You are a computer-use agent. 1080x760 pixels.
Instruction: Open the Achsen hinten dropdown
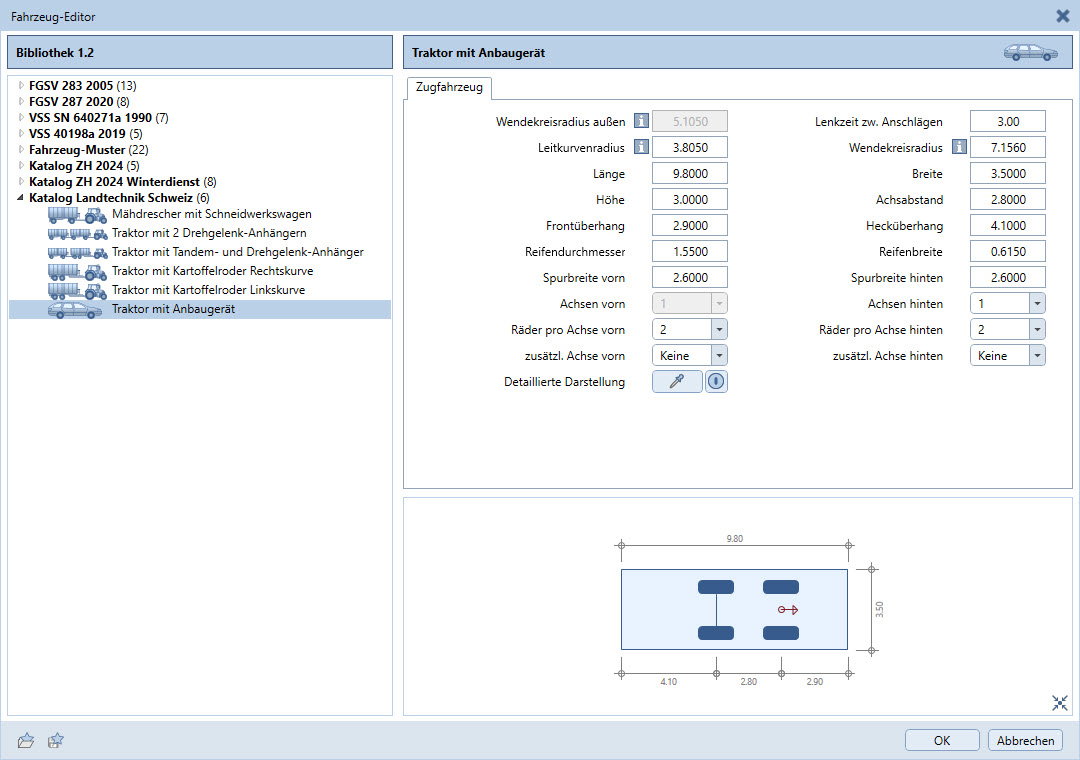coord(1037,303)
